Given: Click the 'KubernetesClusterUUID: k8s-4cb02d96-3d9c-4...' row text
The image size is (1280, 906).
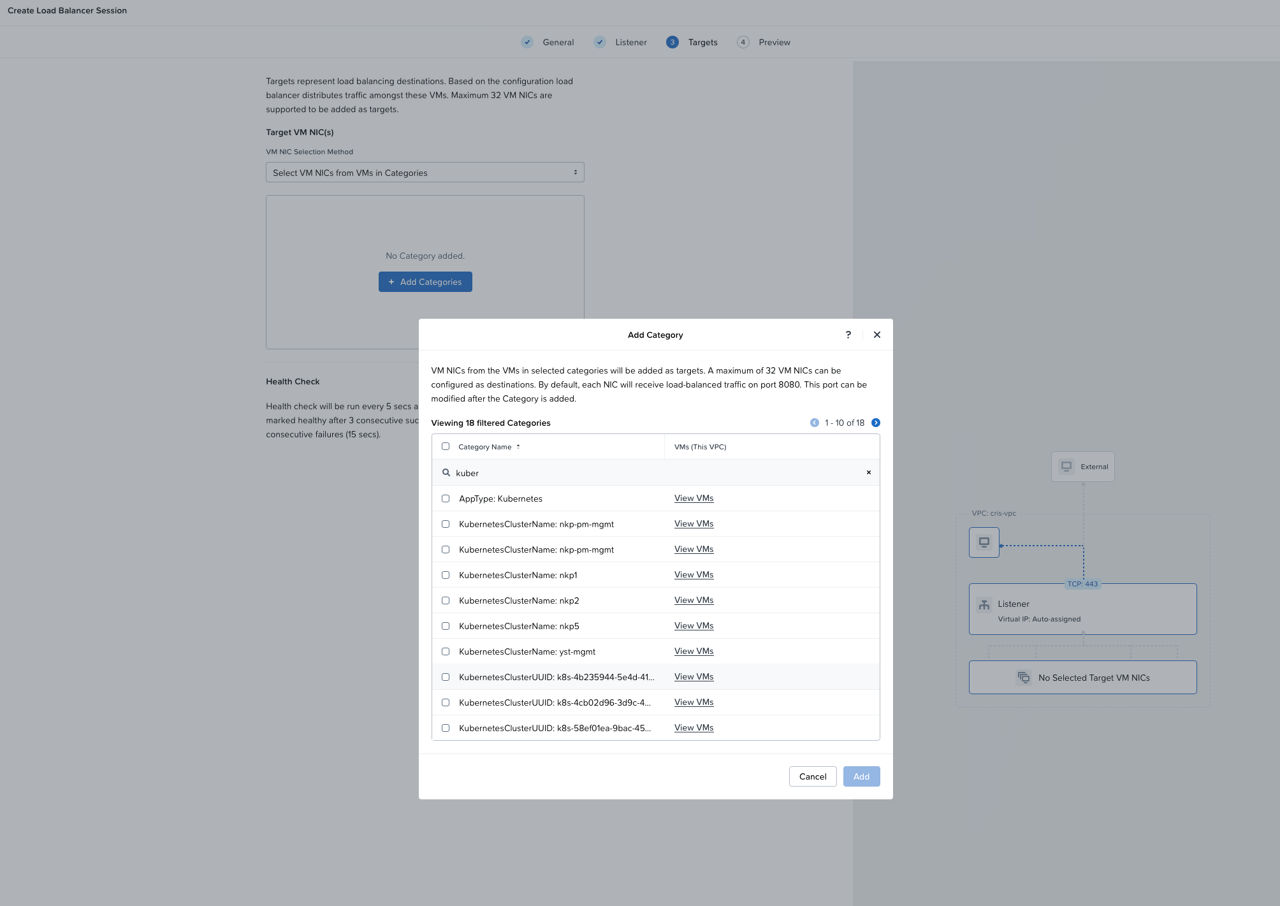Looking at the screenshot, I should [x=555, y=703].
